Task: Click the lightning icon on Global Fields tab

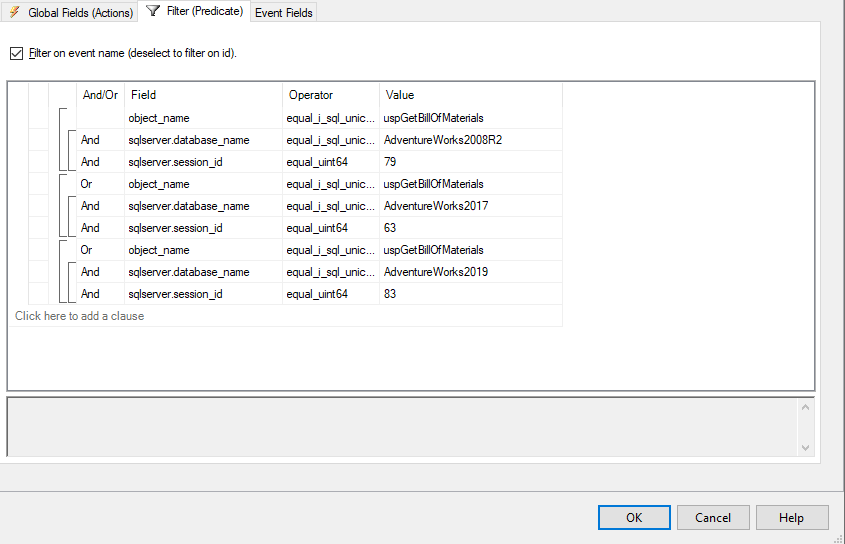Action: (15, 12)
